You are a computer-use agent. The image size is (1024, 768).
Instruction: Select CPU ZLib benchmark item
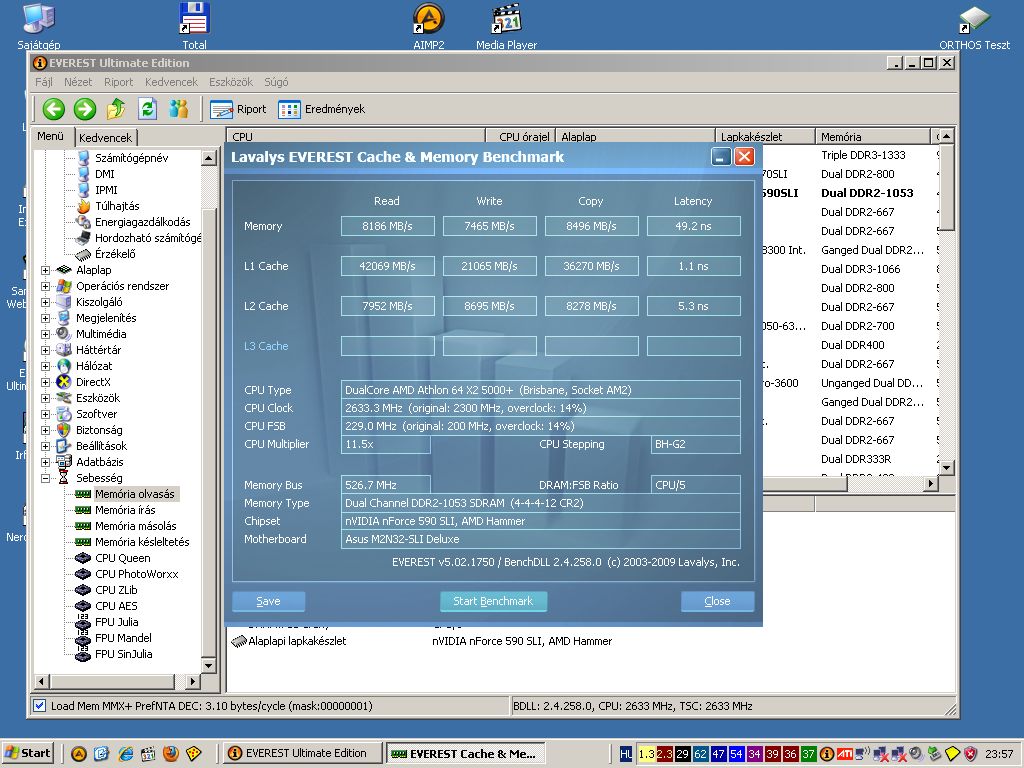click(x=107, y=590)
